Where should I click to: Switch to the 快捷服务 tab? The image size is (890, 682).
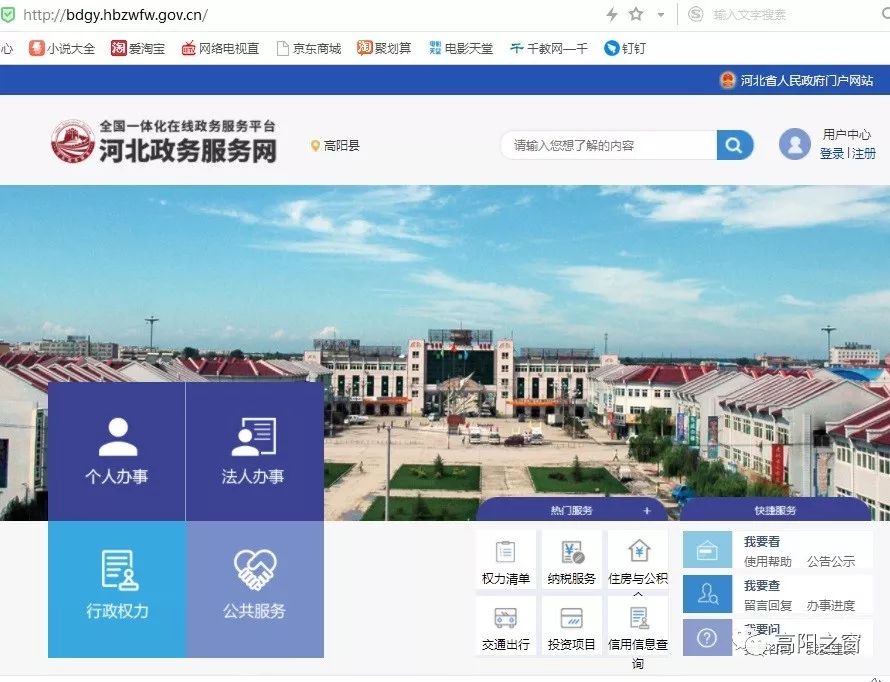click(775, 511)
